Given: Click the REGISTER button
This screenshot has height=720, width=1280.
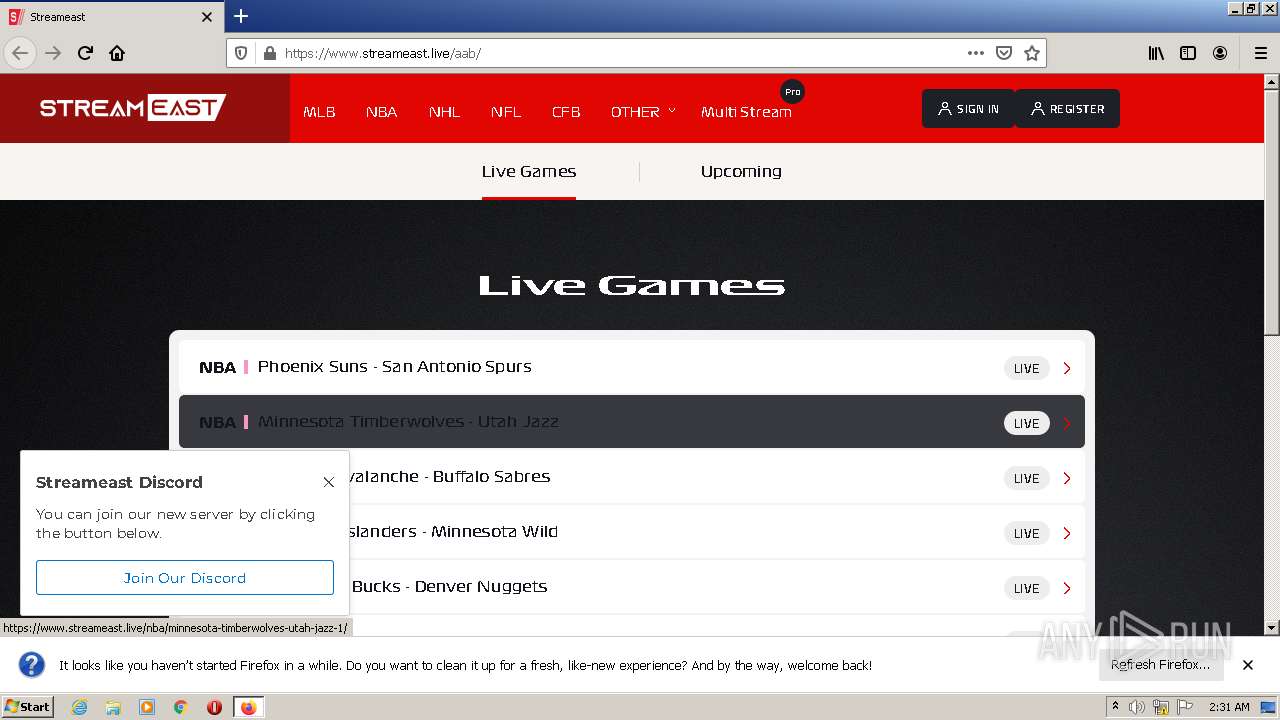Looking at the screenshot, I should 1067,109.
